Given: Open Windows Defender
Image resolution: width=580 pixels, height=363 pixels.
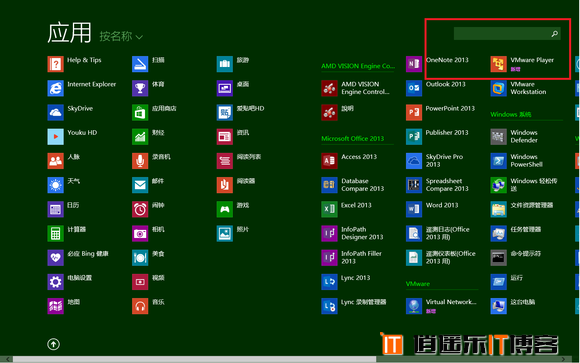Looking at the screenshot, I should [515, 137].
